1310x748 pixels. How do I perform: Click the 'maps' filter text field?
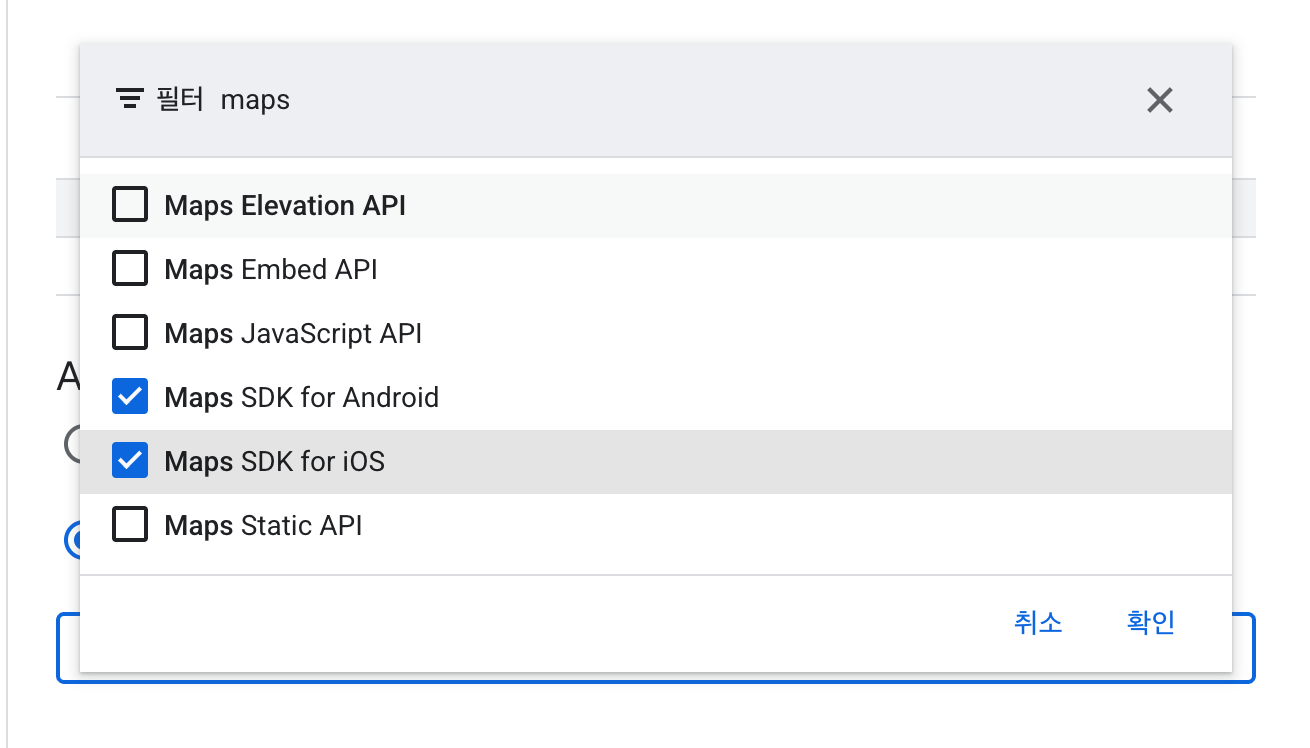point(600,100)
